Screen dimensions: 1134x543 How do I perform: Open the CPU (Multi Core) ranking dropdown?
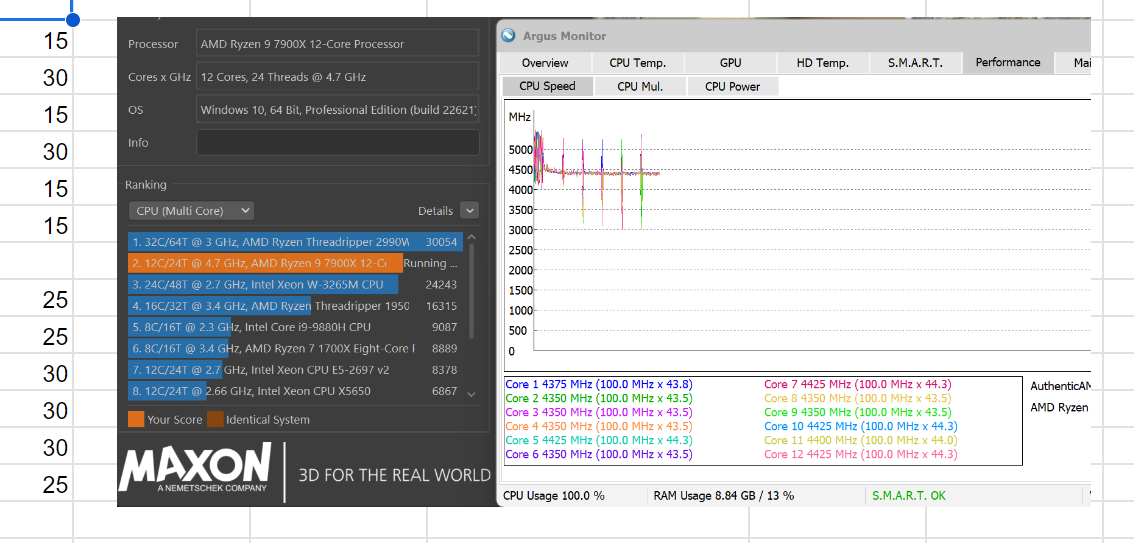191,211
